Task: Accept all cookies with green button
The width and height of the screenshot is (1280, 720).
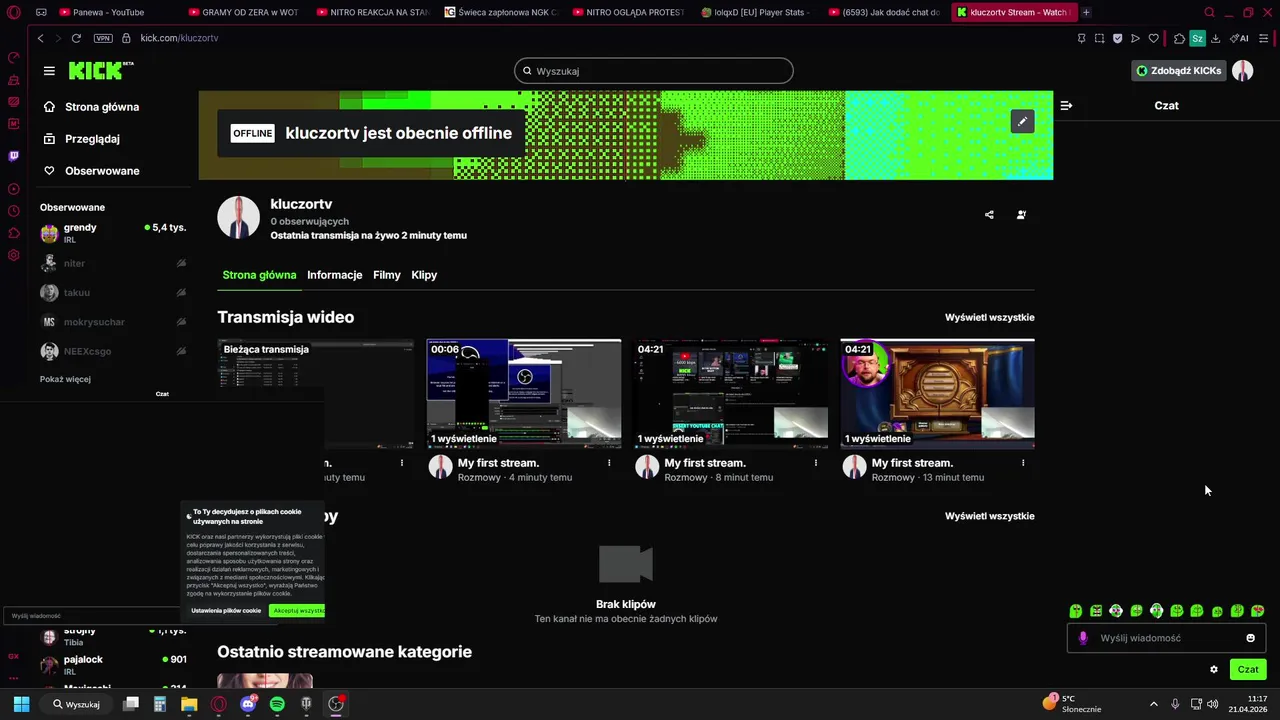Action: [297, 610]
